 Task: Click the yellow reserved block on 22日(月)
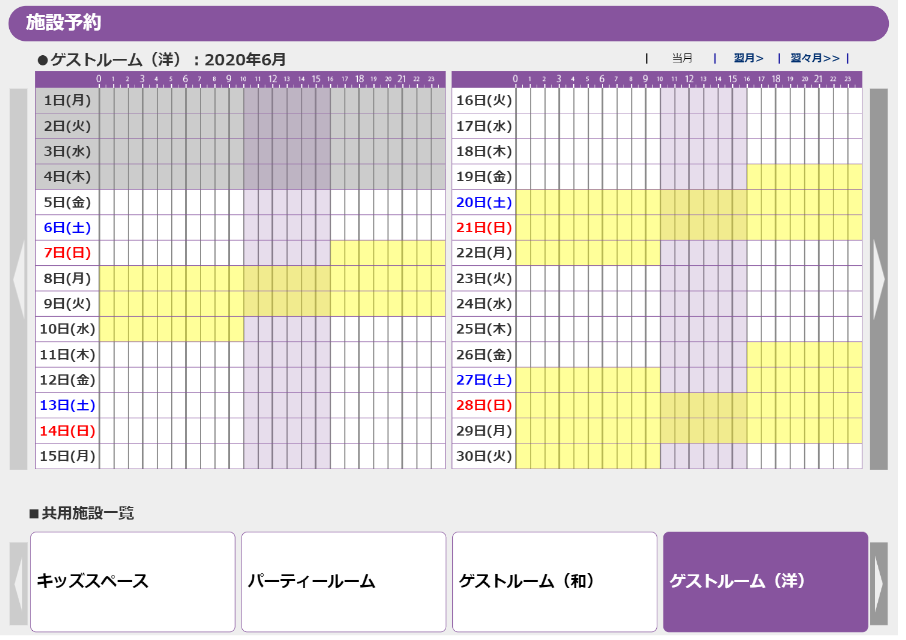(587, 253)
